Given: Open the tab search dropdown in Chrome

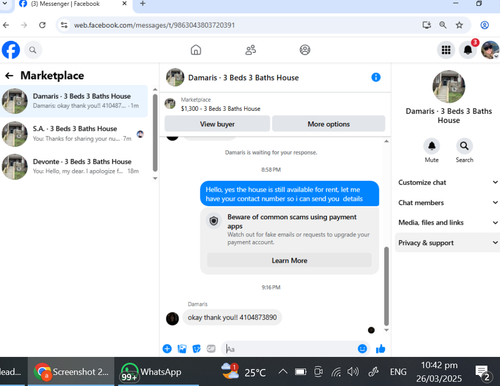Looking at the screenshot, I should click(x=5, y=4).
